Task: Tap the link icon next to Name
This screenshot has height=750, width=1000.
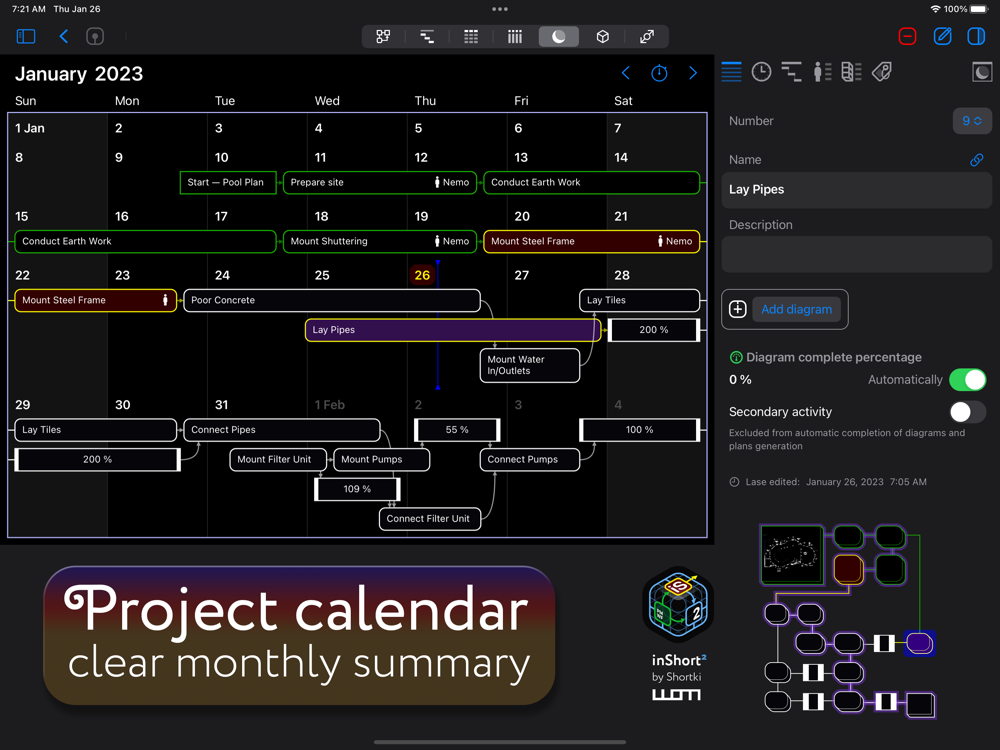Action: (x=976, y=159)
